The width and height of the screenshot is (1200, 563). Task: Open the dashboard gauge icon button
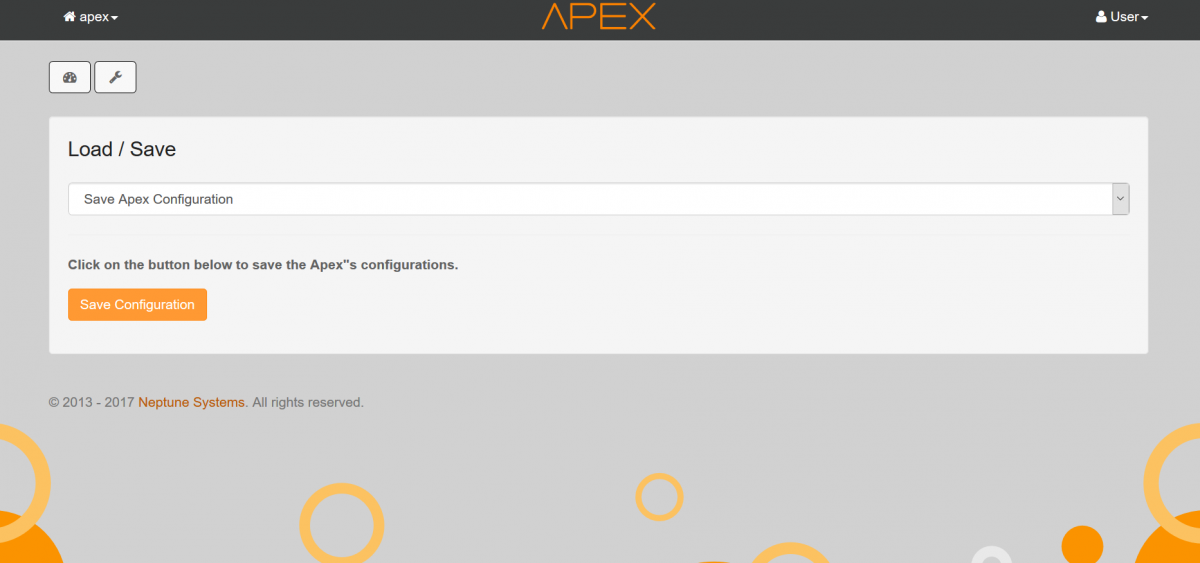coord(70,77)
